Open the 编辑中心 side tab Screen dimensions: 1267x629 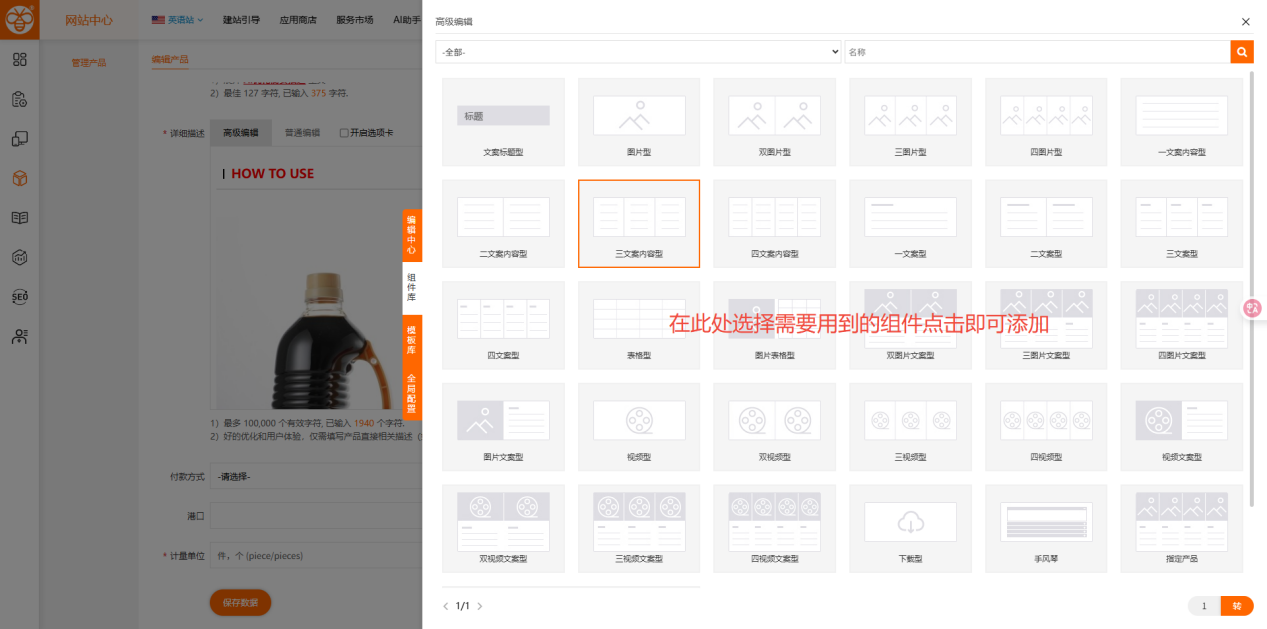click(x=412, y=235)
